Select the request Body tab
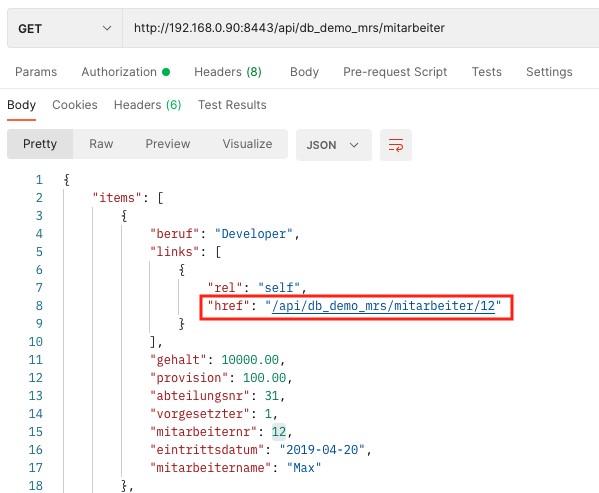 coord(304,72)
